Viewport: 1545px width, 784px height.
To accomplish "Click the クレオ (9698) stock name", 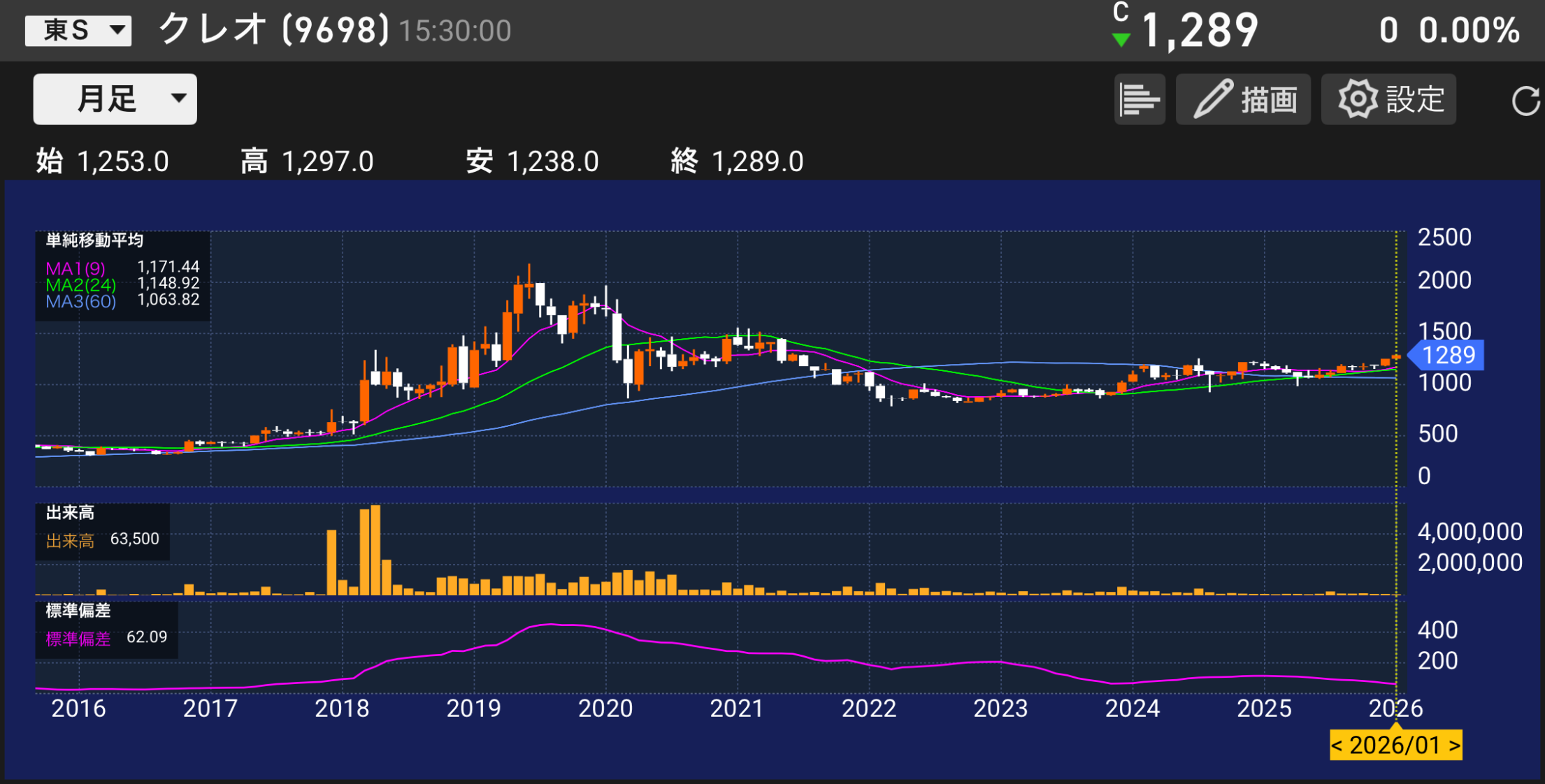I will 273,30.
